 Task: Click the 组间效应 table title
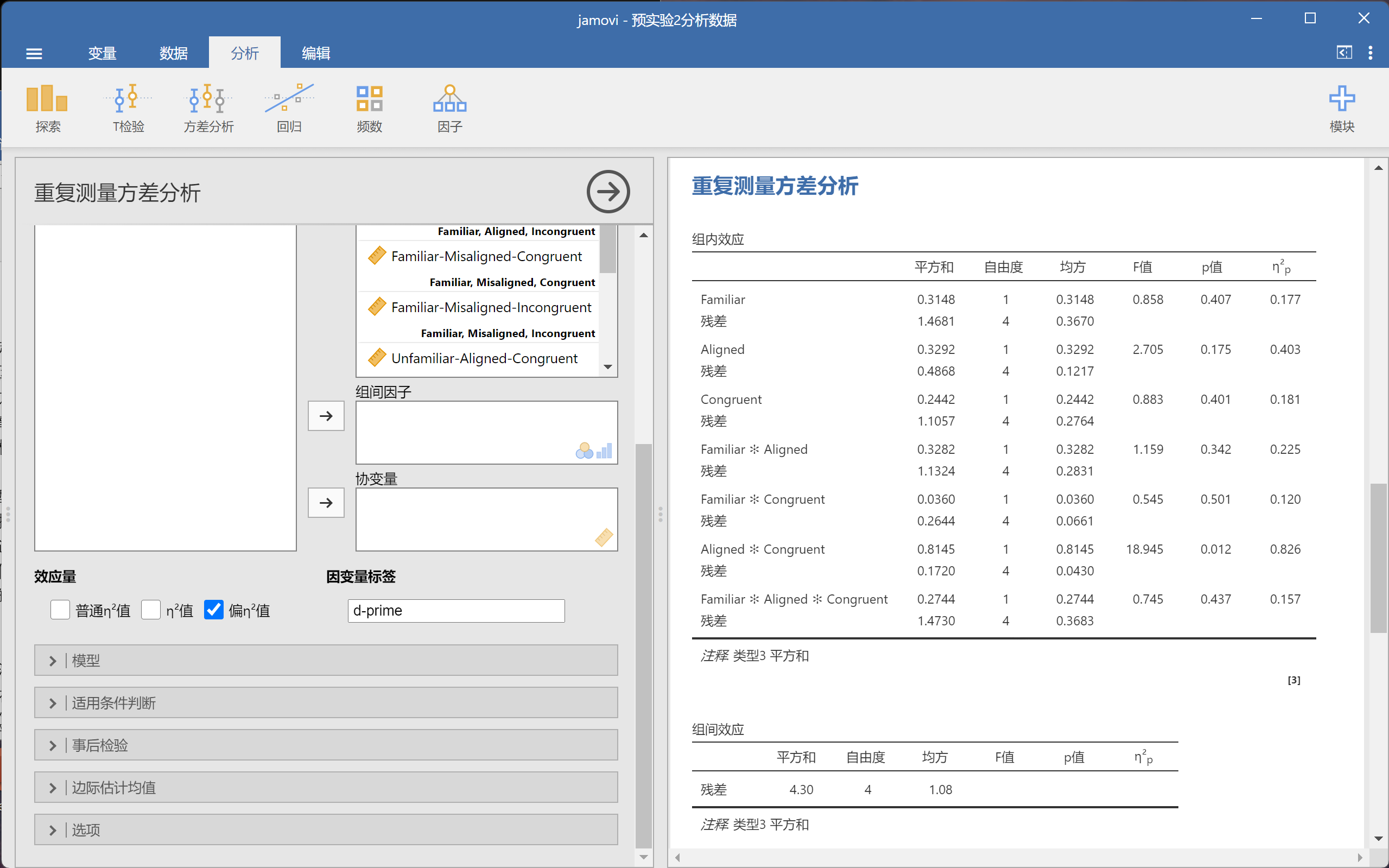[x=718, y=730]
